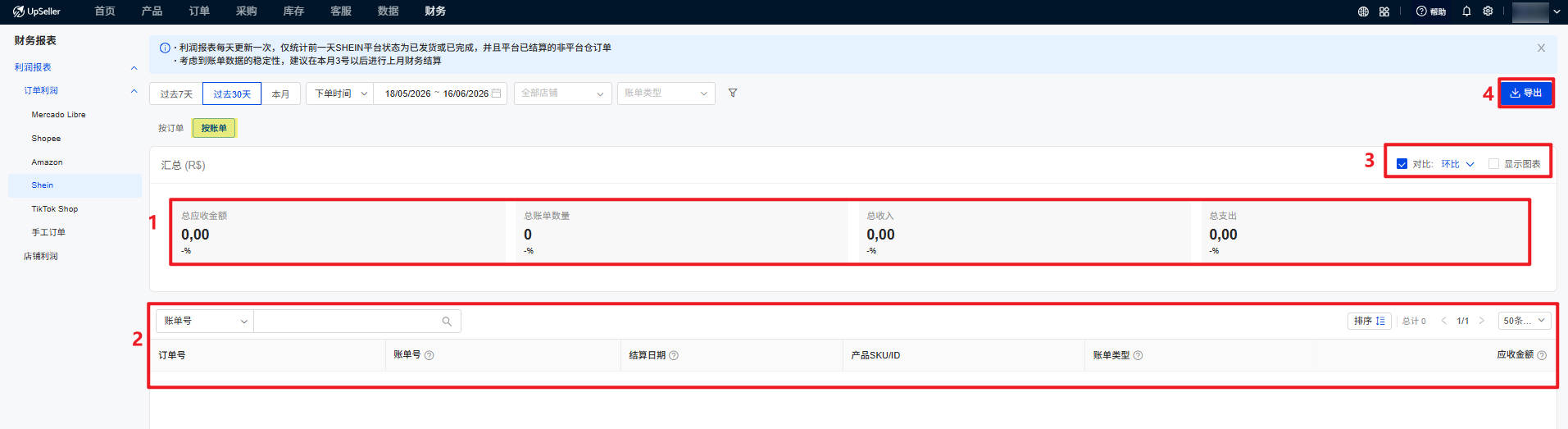
Task: Go to the next page arrow
Action: pos(1482,321)
